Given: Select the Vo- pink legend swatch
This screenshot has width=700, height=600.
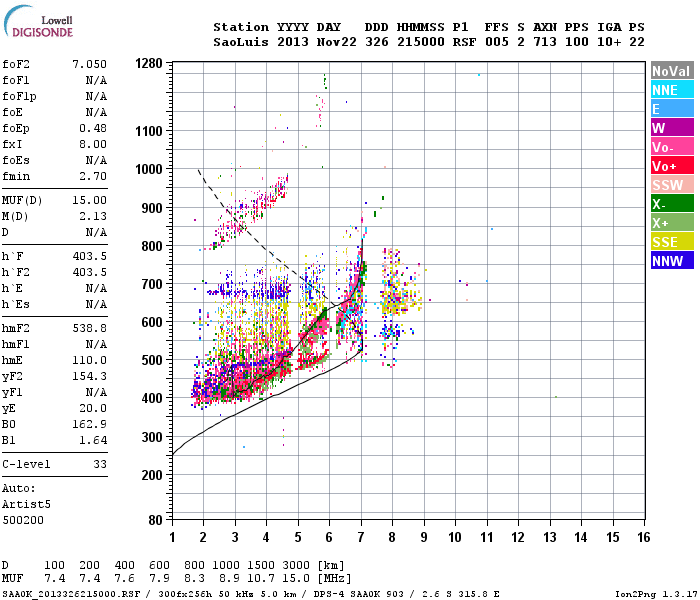Looking at the screenshot, I should tap(672, 147).
